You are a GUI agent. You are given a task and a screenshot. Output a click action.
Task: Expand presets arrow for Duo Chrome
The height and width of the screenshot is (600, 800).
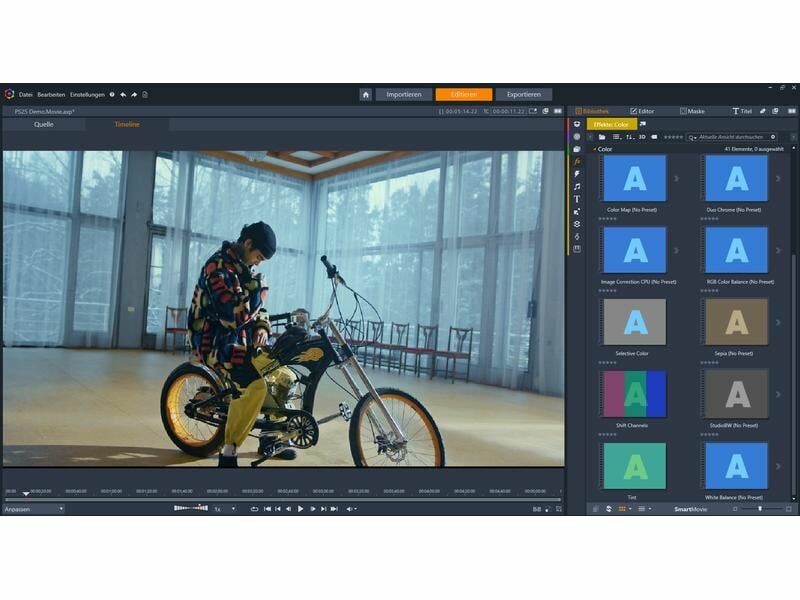coord(779,179)
